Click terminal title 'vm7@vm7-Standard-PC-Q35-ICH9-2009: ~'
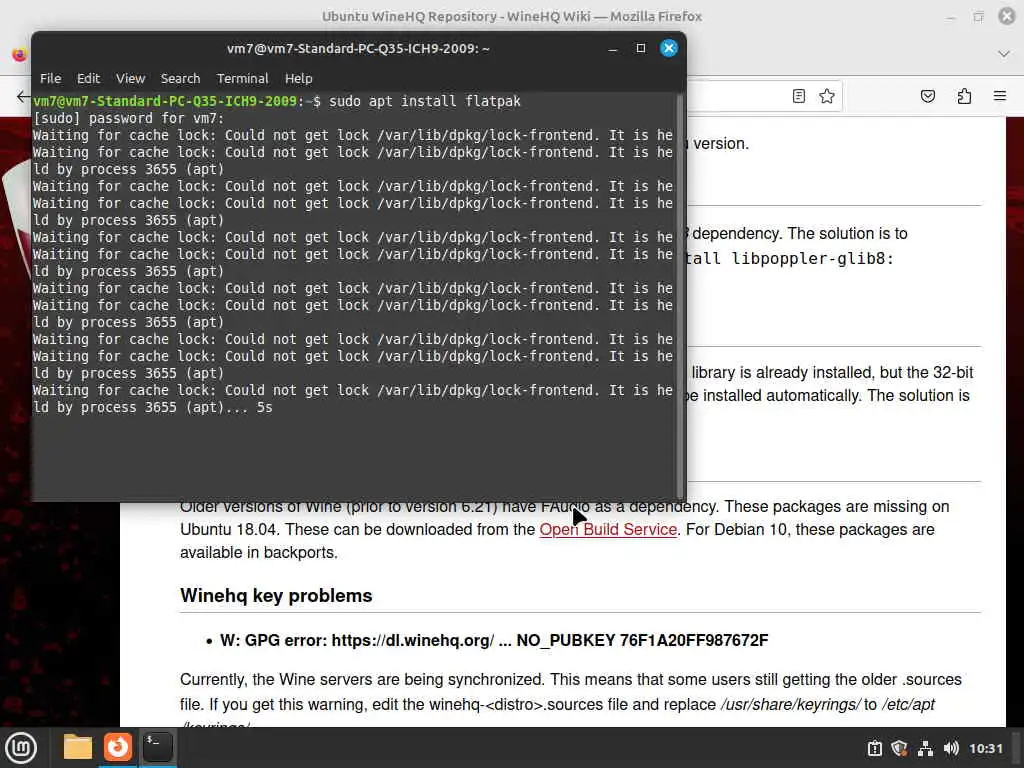Screen dimensions: 1024x768 click(358, 48)
